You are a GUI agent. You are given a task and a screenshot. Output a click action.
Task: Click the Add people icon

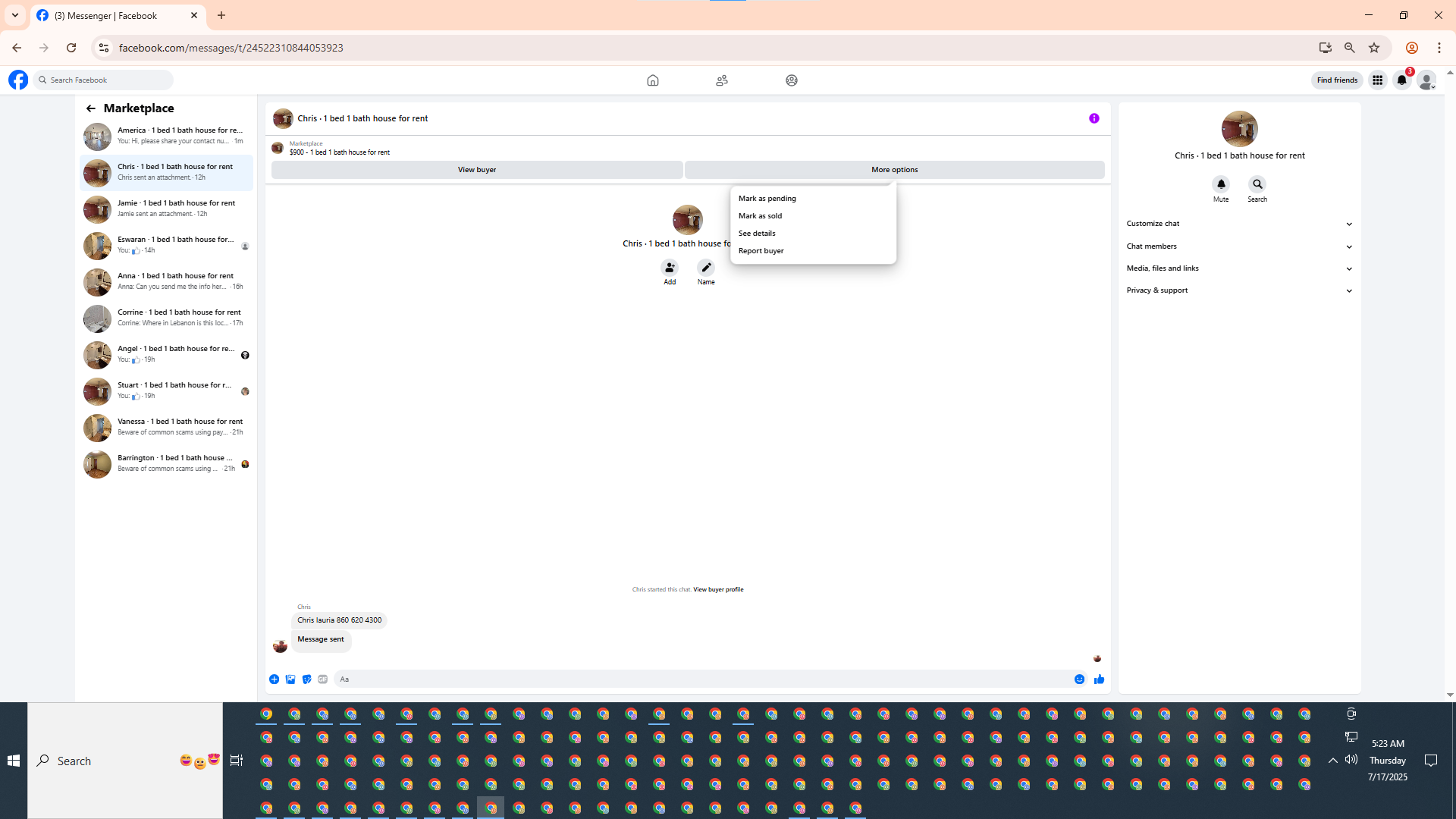670,268
